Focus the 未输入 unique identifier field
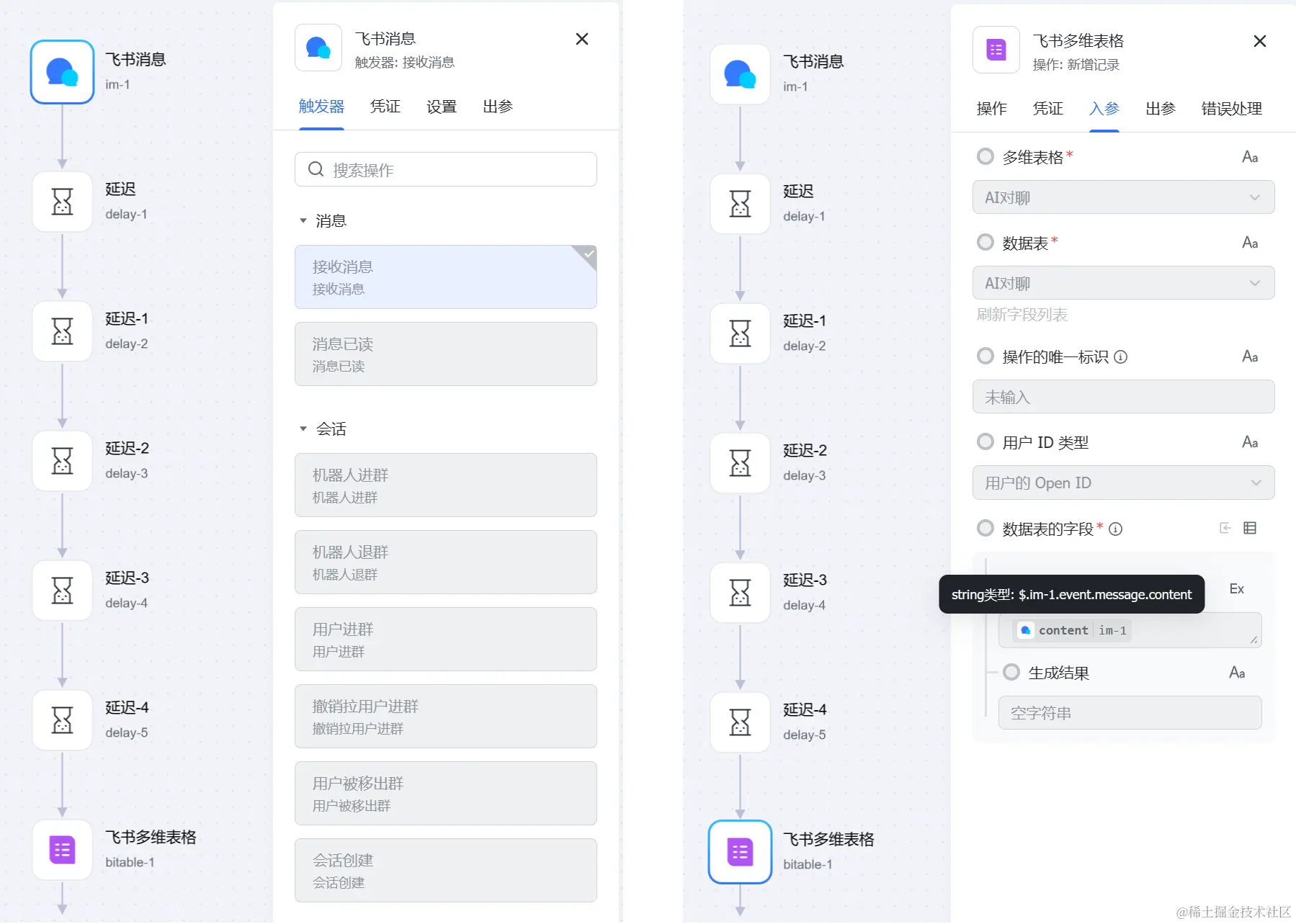Viewport: 1296px width, 924px height. (x=1123, y=397)
